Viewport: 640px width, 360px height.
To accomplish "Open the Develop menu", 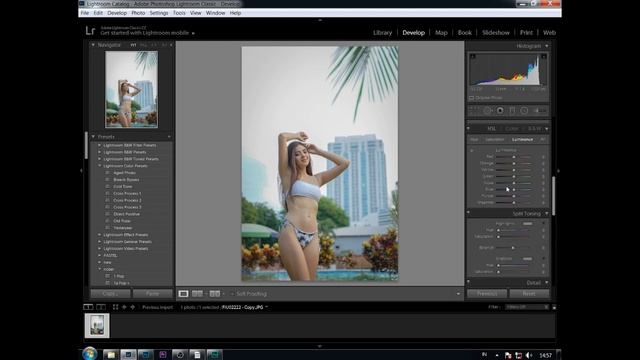I will [117, 13].
